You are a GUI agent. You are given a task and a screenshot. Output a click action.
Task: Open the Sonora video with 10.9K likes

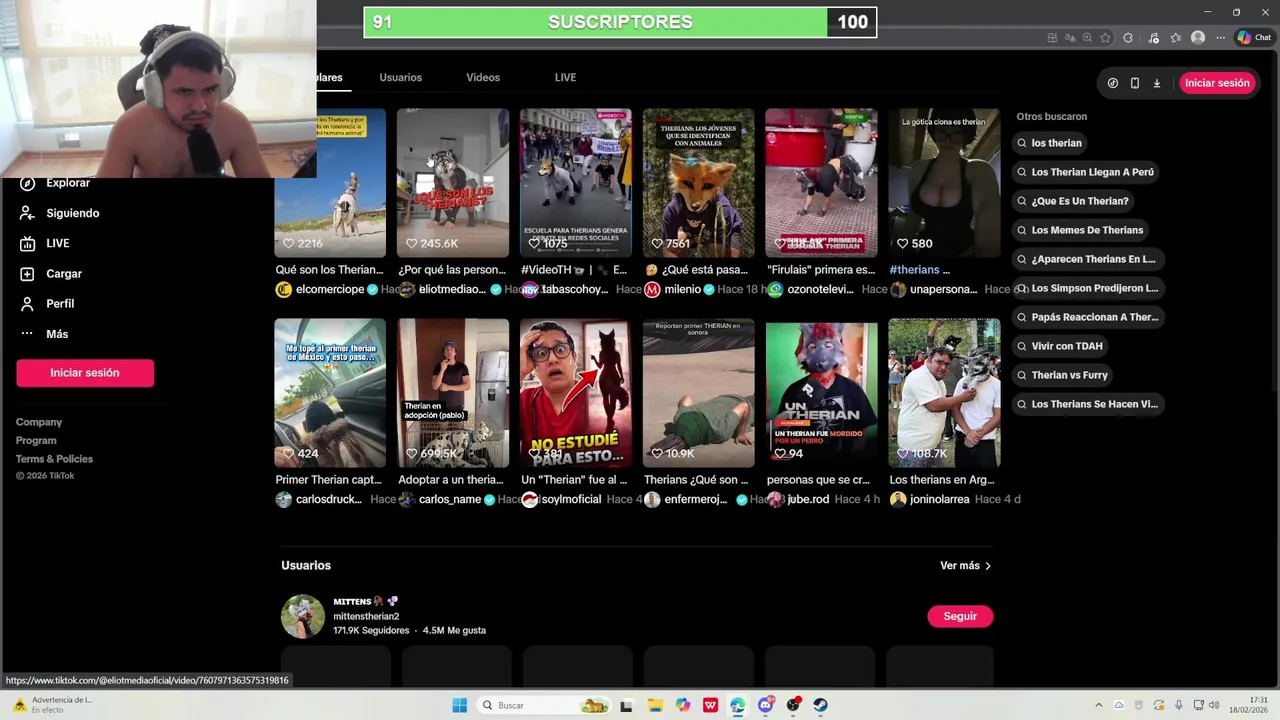tap(699, 393)
